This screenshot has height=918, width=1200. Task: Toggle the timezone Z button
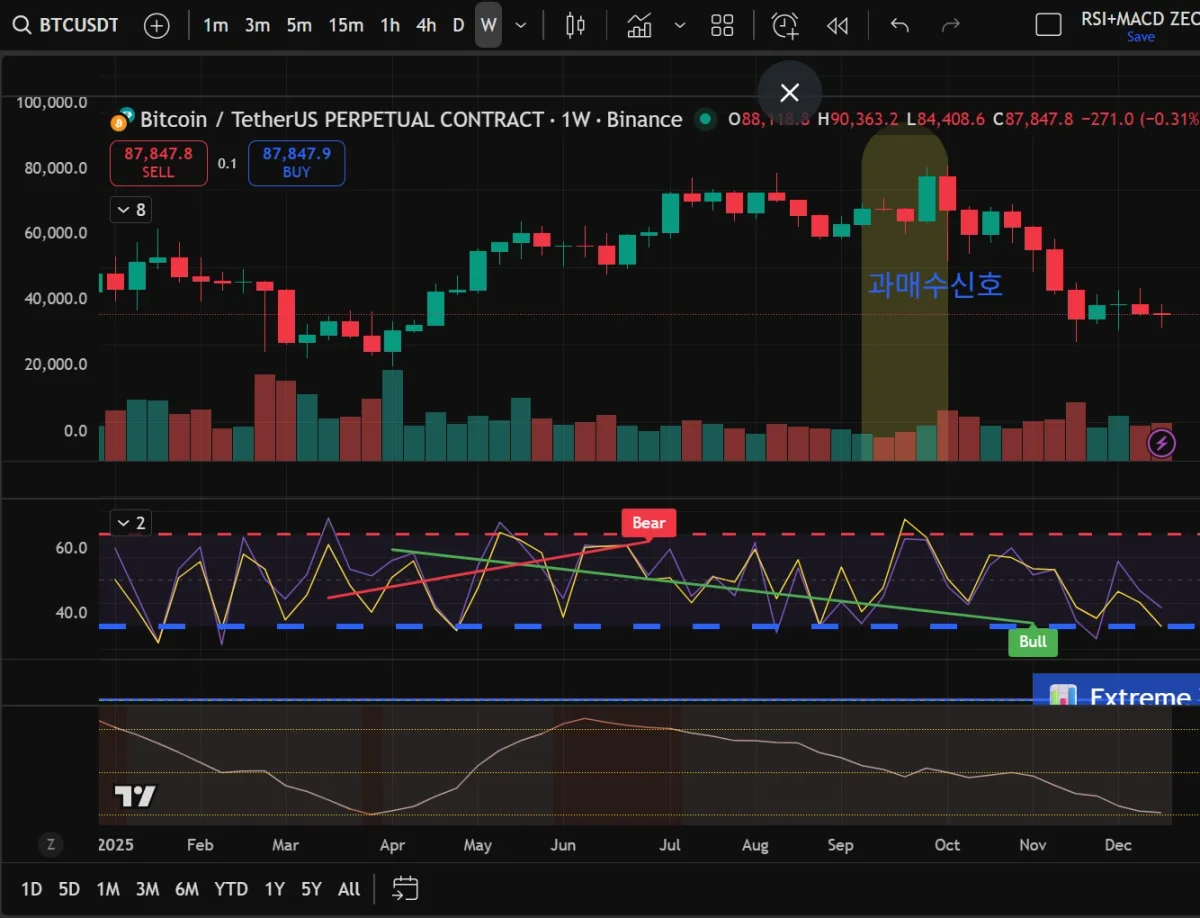point(50,845)
